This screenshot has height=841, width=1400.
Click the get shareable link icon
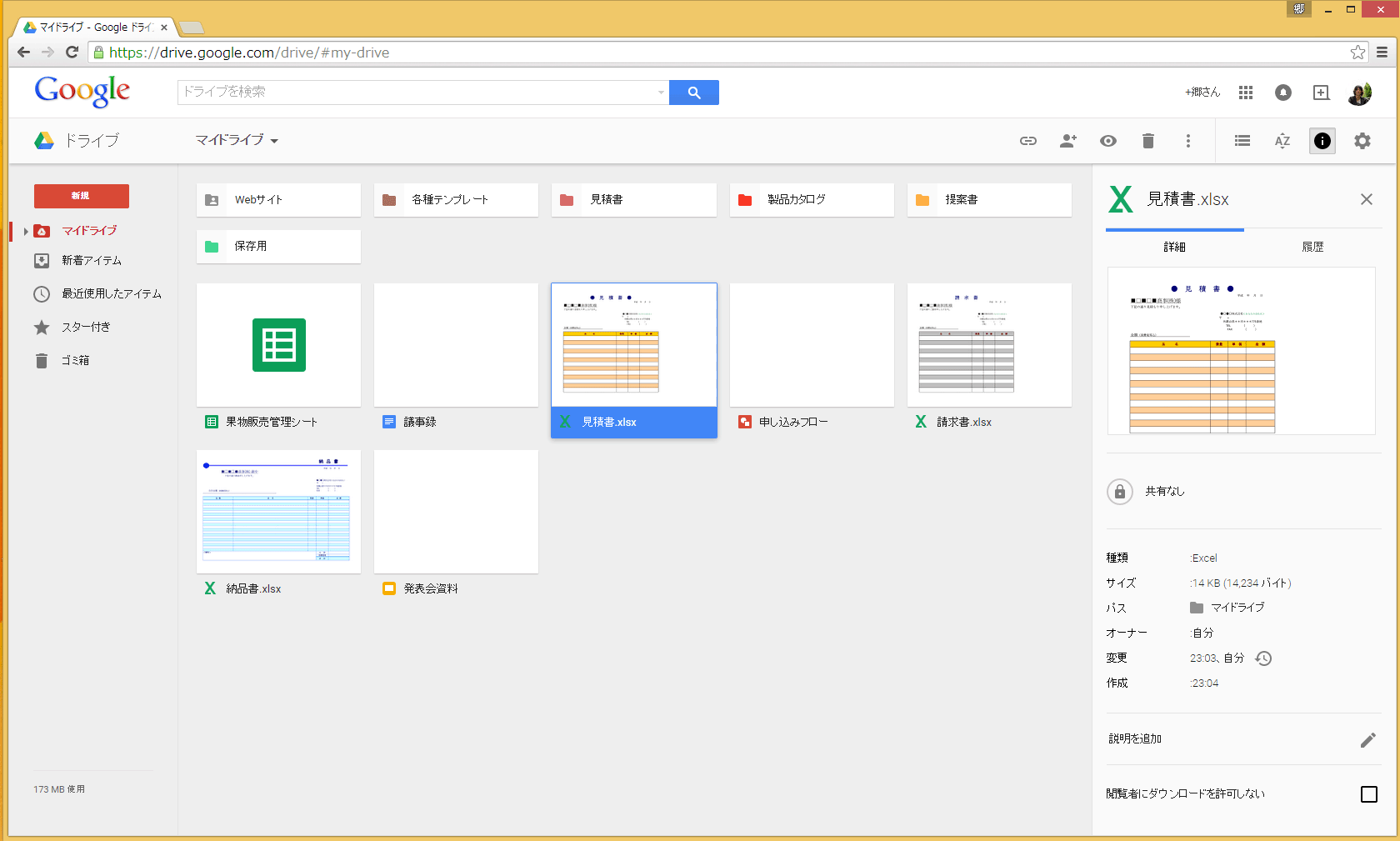1028,141
